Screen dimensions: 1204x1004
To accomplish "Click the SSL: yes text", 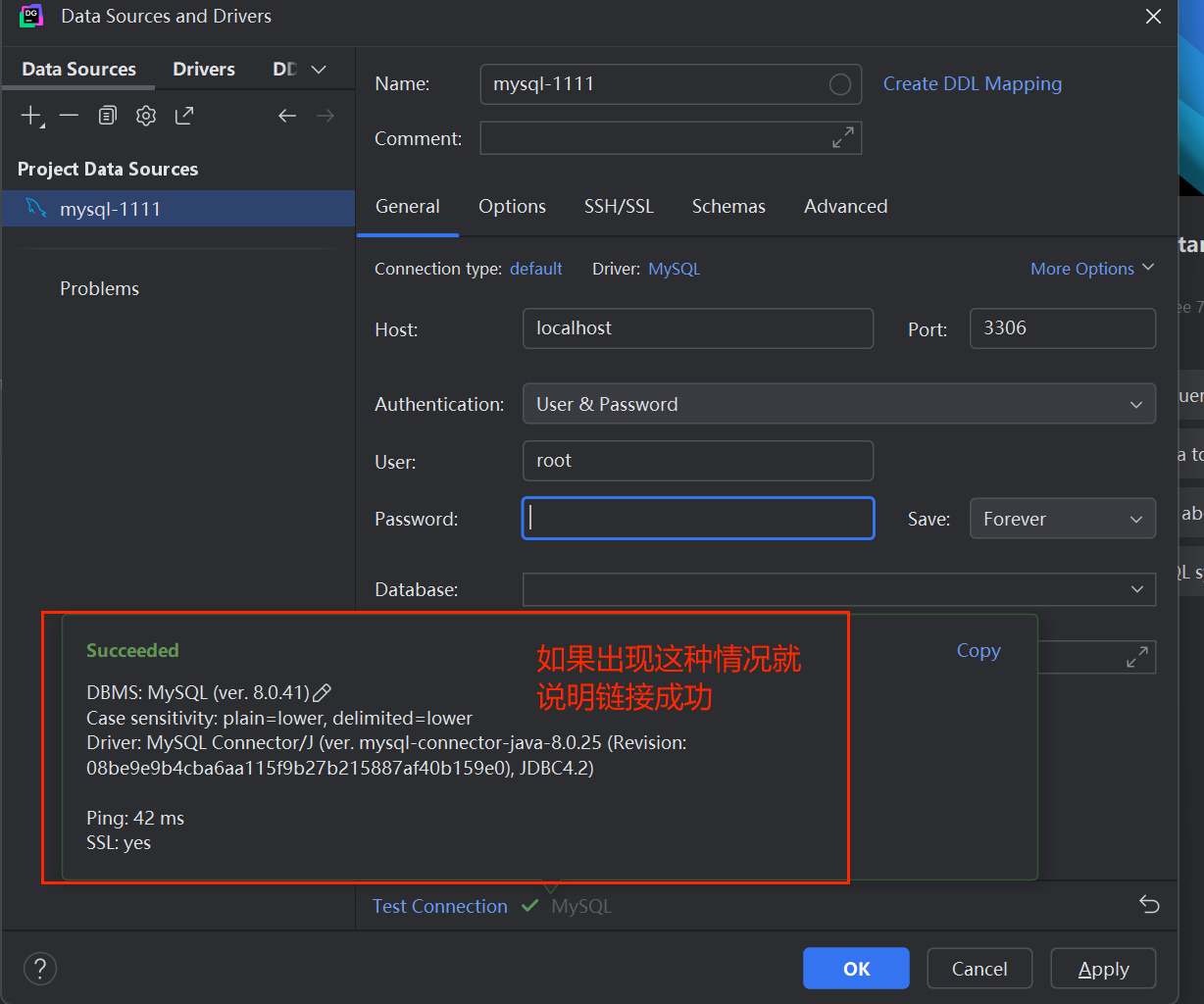I will click(119, 842).
